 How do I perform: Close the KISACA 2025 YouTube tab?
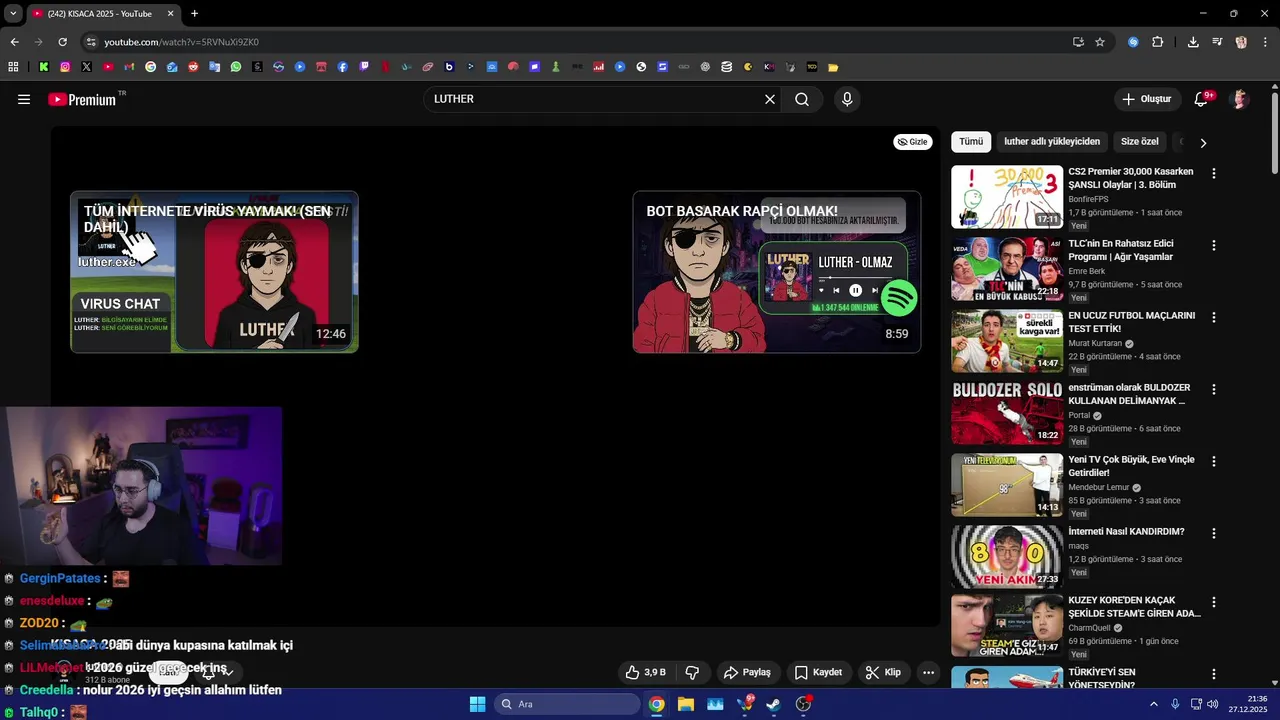coord(170,13)
